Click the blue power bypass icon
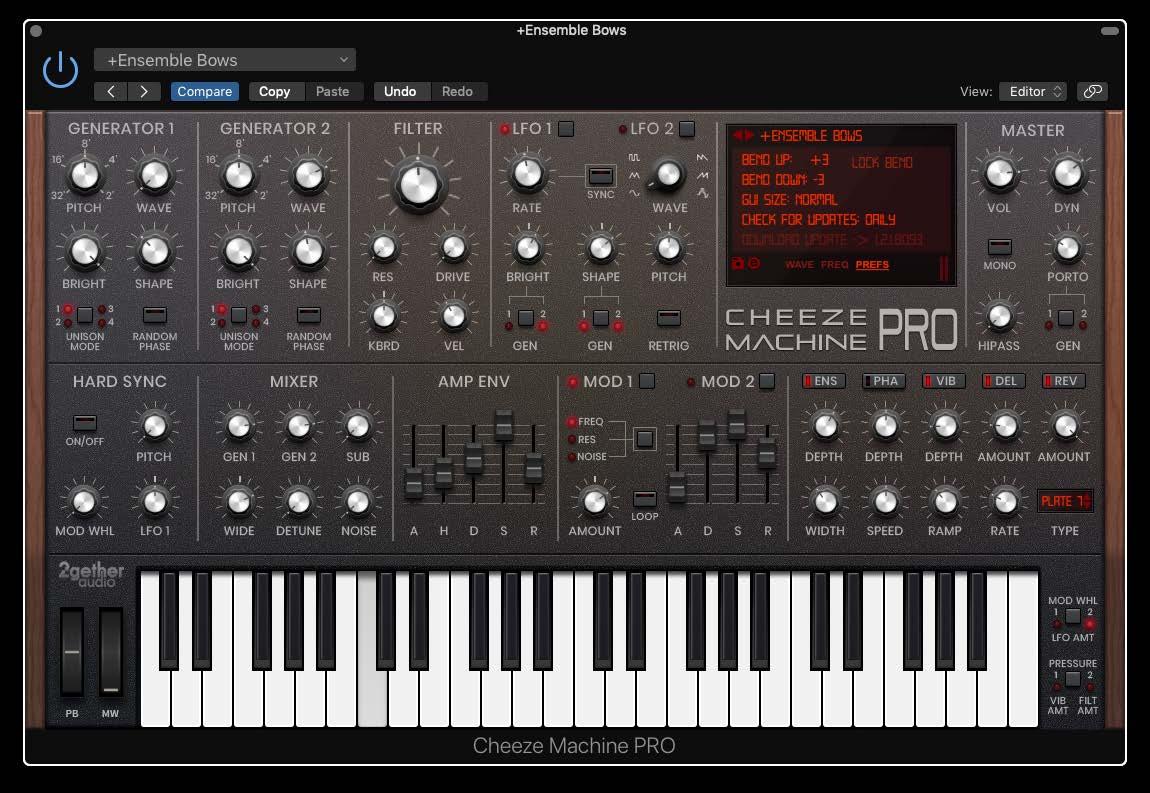The width and height of the screenshot is (1150, 793). (60, 70)
